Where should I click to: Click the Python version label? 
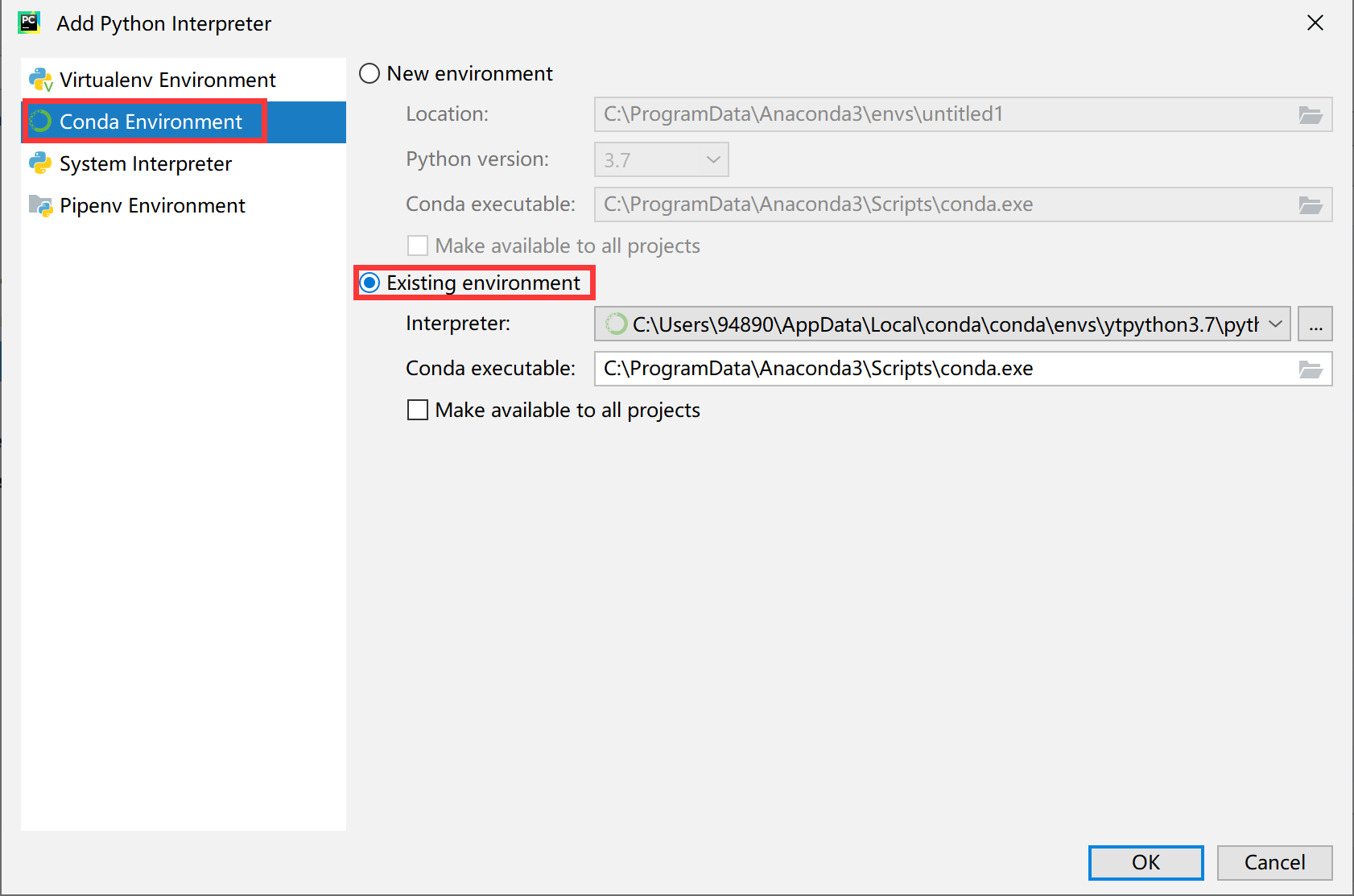point(477,159)
